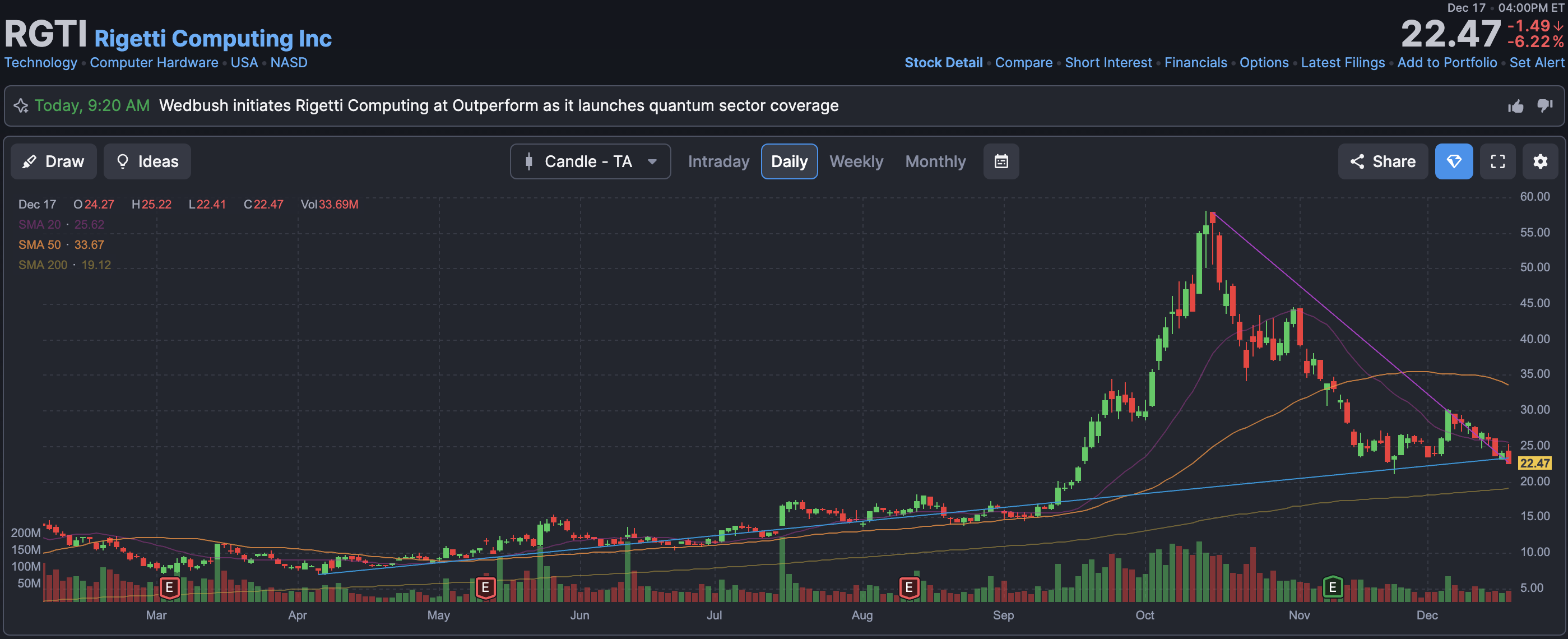Expand the Candle - TA chart type dropdown

[590, 161]
